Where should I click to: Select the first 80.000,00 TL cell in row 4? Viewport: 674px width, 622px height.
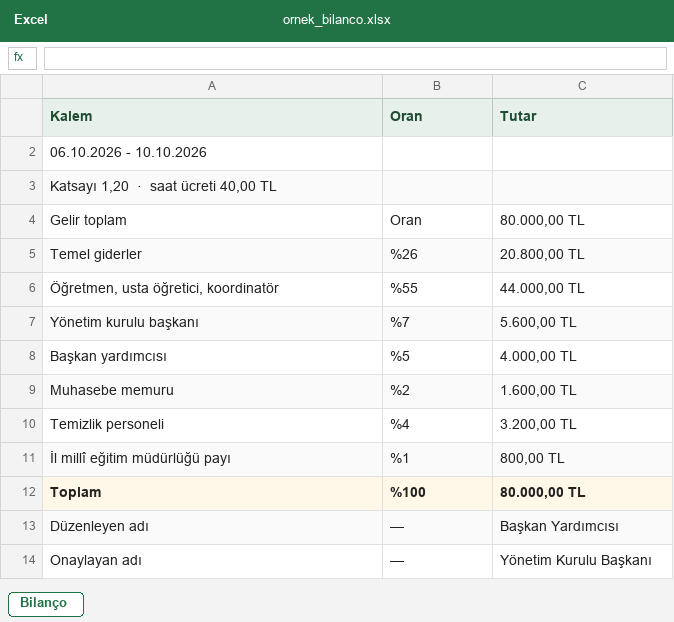pyautogui.click(x=582, y=221)
